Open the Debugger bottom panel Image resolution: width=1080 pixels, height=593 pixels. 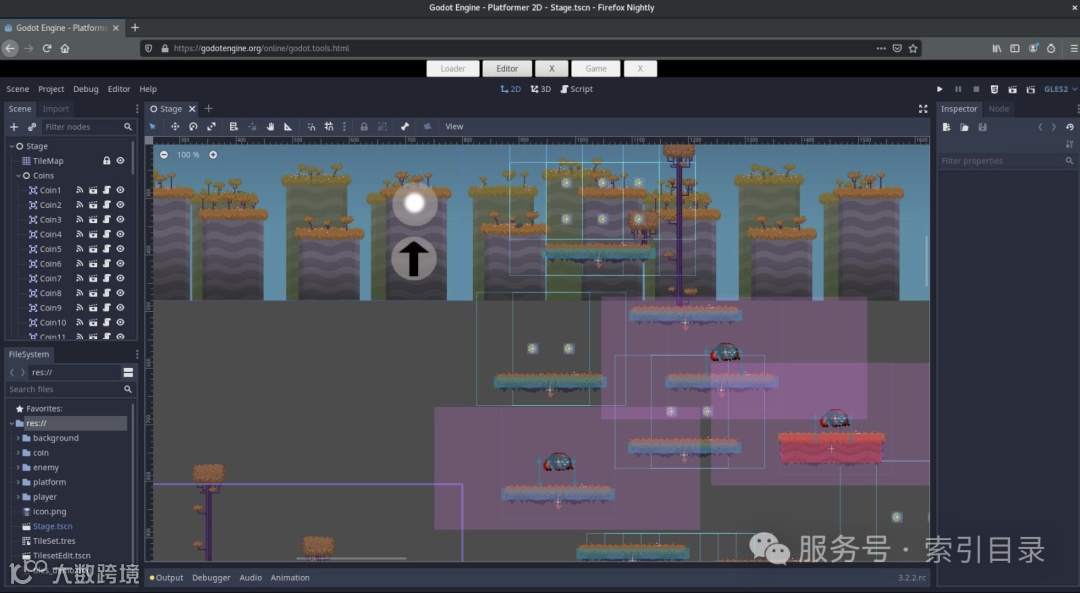pyautogui.click(x=211, y=578)
